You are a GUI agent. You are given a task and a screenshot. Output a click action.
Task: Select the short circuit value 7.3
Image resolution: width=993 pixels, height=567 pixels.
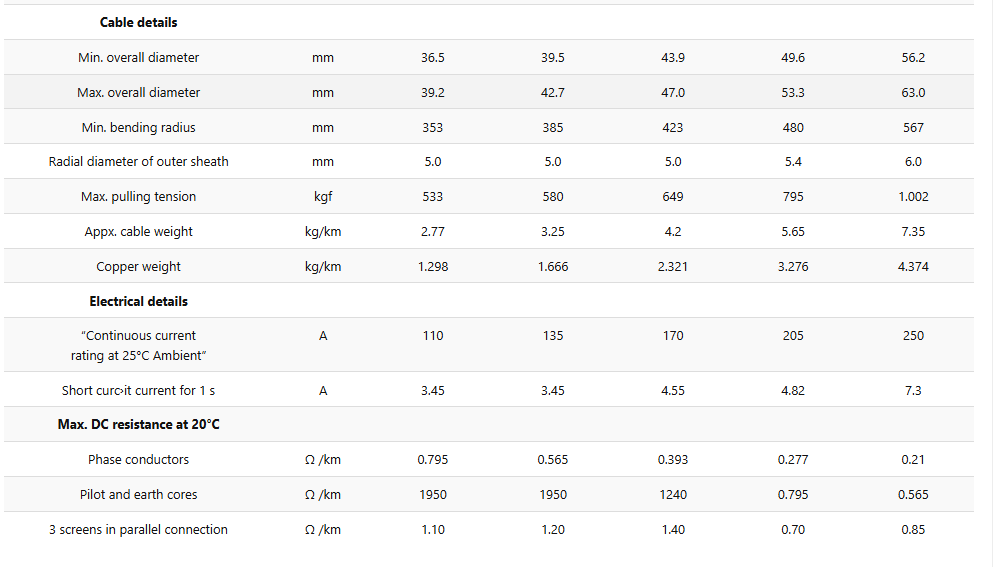click(x=913, y=391)
